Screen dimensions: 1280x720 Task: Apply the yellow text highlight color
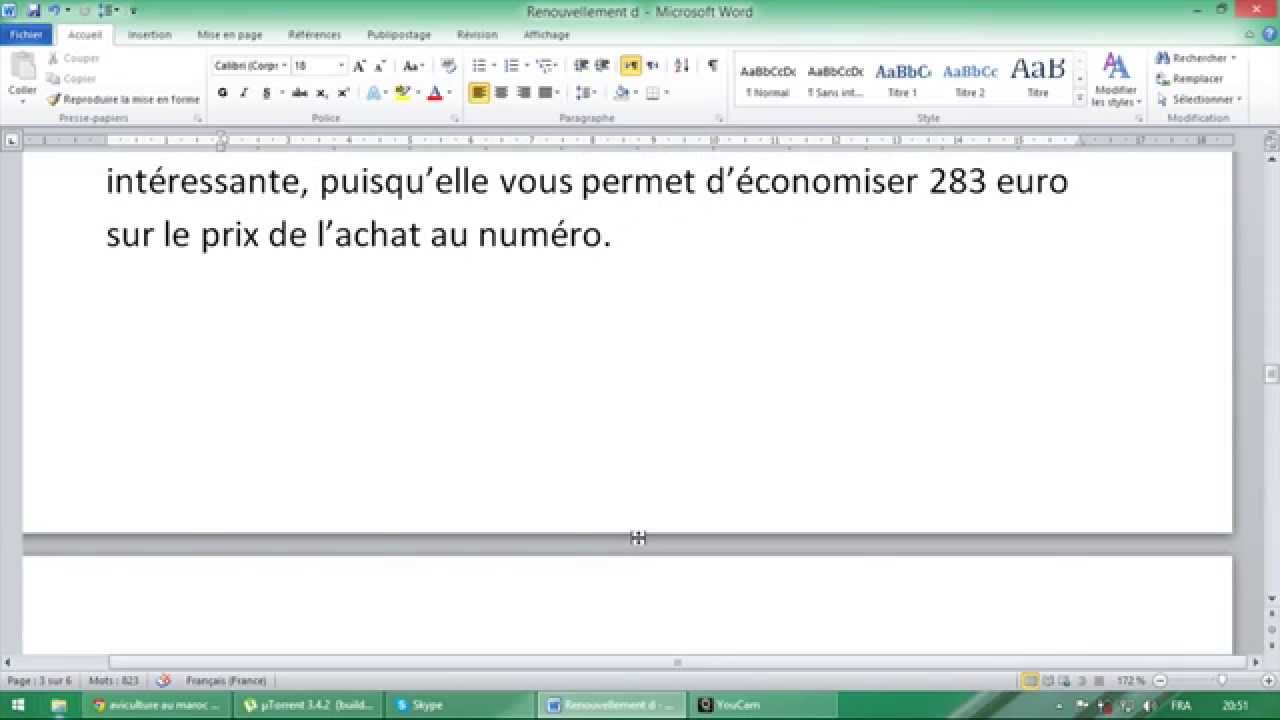coord(401,93)
